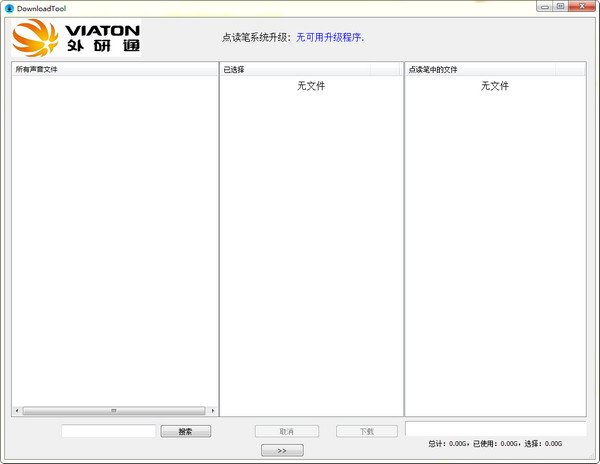
Task: Select the 所有声音文件 column header
Action: (115, 69)
